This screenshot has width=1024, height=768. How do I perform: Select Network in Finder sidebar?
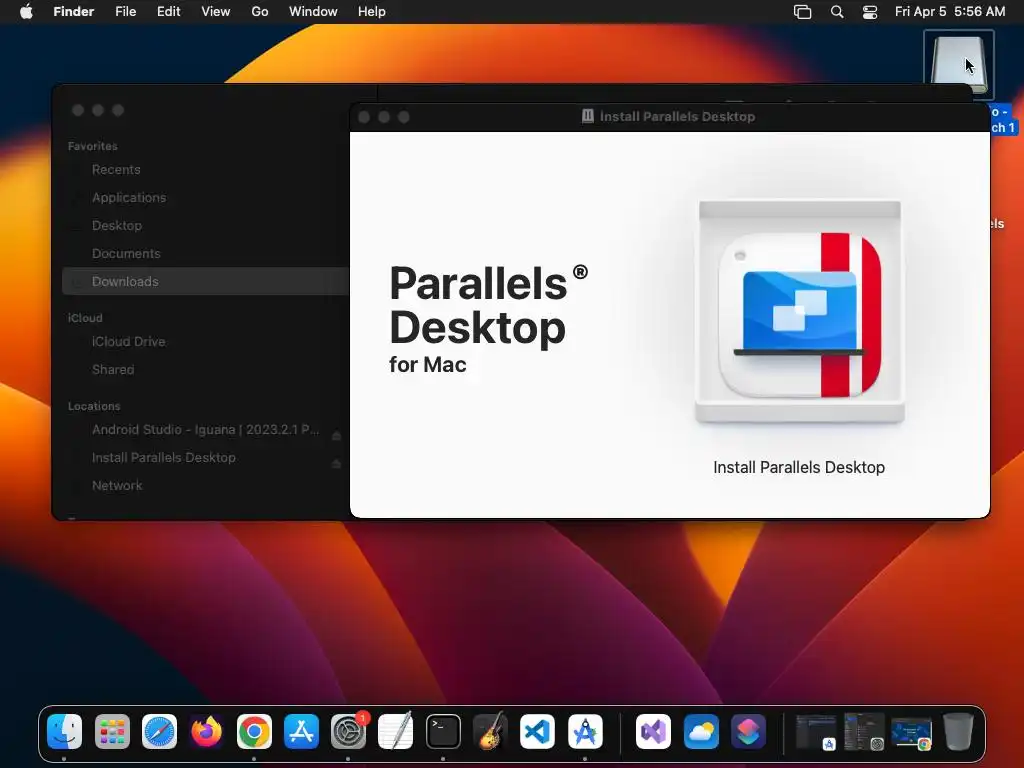205,486
